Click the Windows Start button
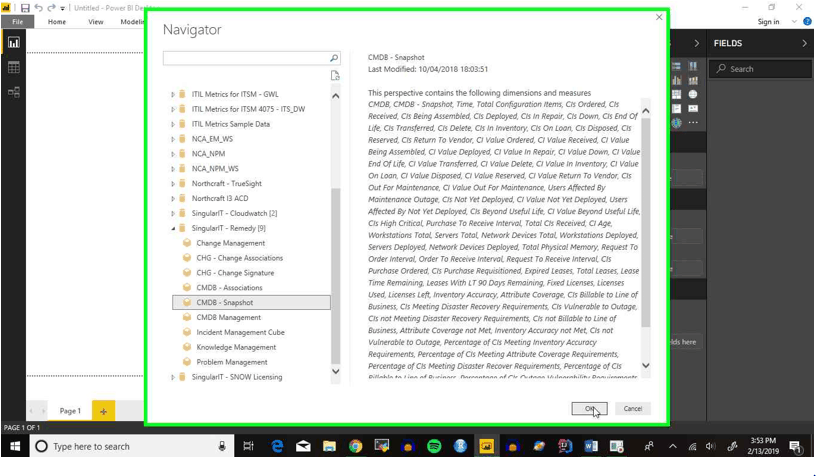 15,446
